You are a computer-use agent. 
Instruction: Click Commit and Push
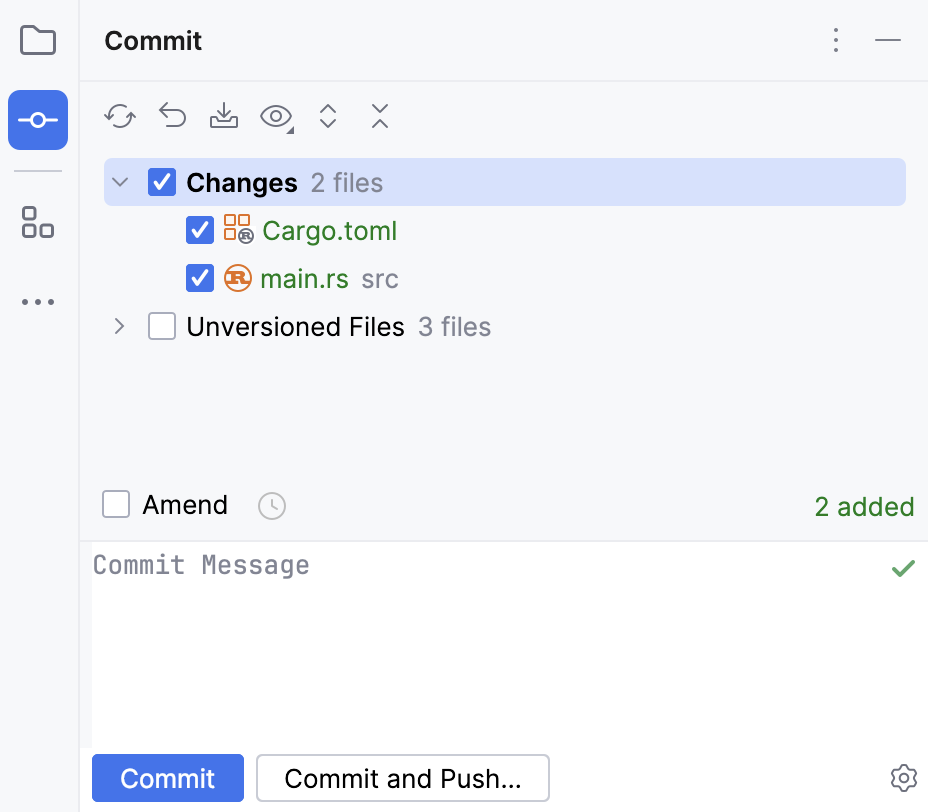tap(402, 778)
